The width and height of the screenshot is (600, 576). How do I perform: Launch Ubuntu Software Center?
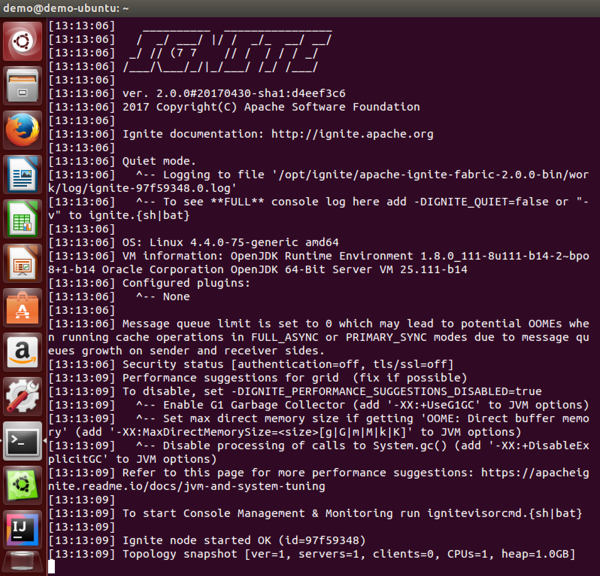(22, 308)
